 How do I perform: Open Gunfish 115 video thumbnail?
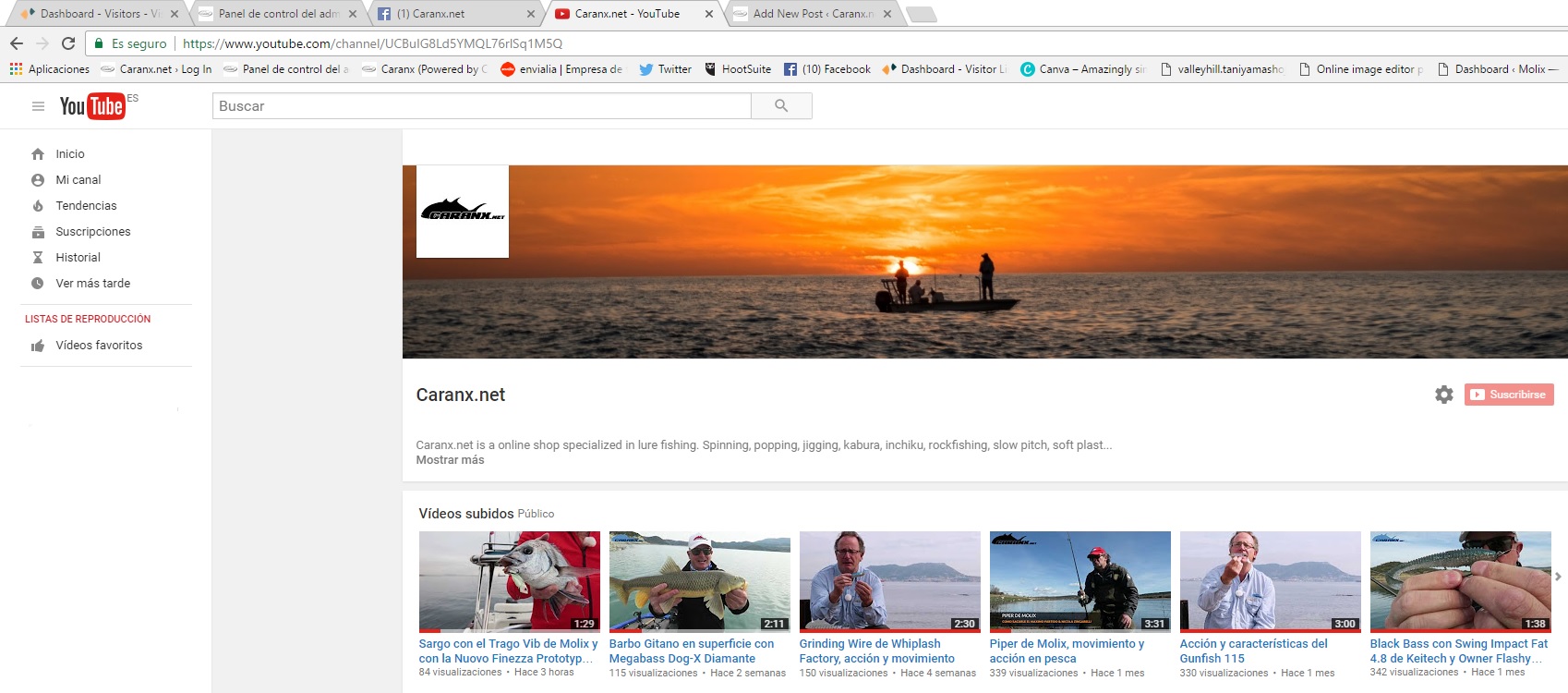[1271, 581]
